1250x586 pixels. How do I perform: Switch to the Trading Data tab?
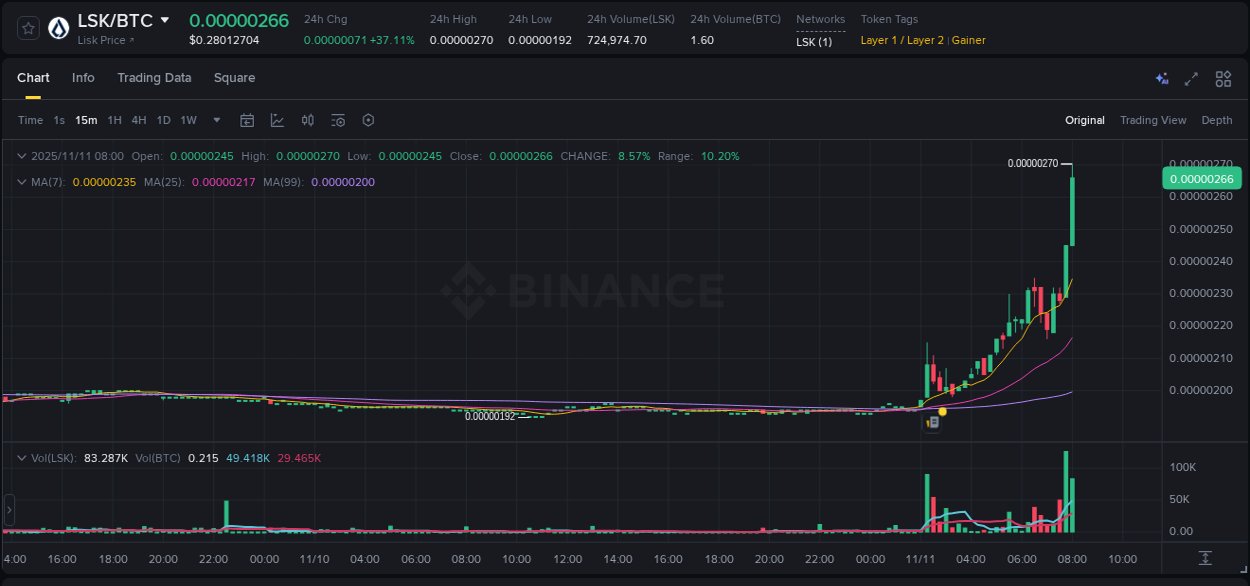pyautogui.click(x=154, y=78)
